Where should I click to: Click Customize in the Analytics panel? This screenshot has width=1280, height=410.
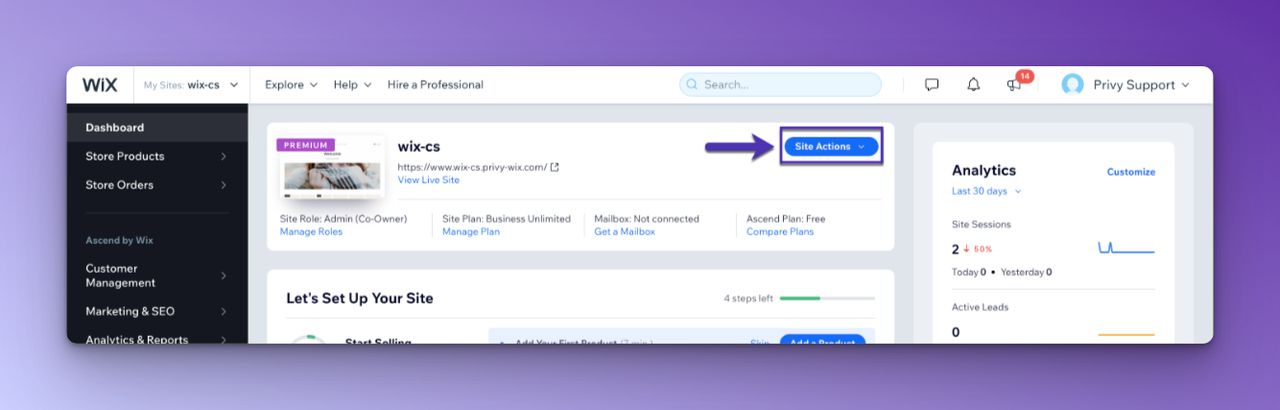(x=1131, y=172)
